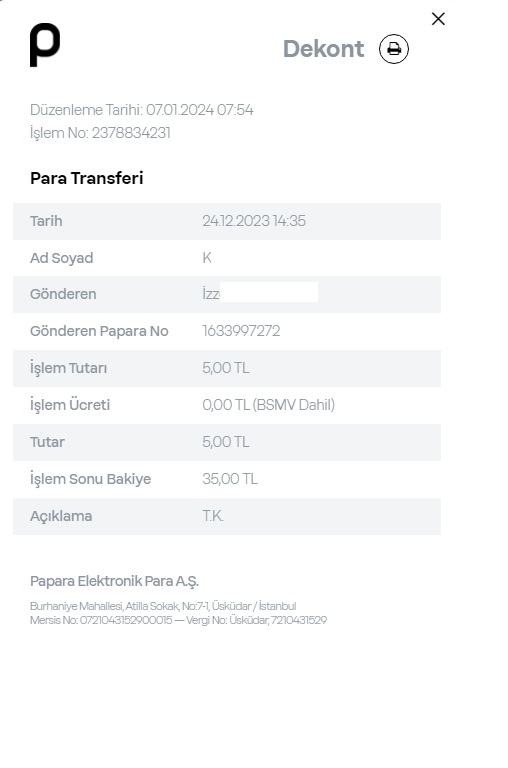This screenshot has height=768, width=508.
Task: Select the Tutar row amount
Action: 226,442
